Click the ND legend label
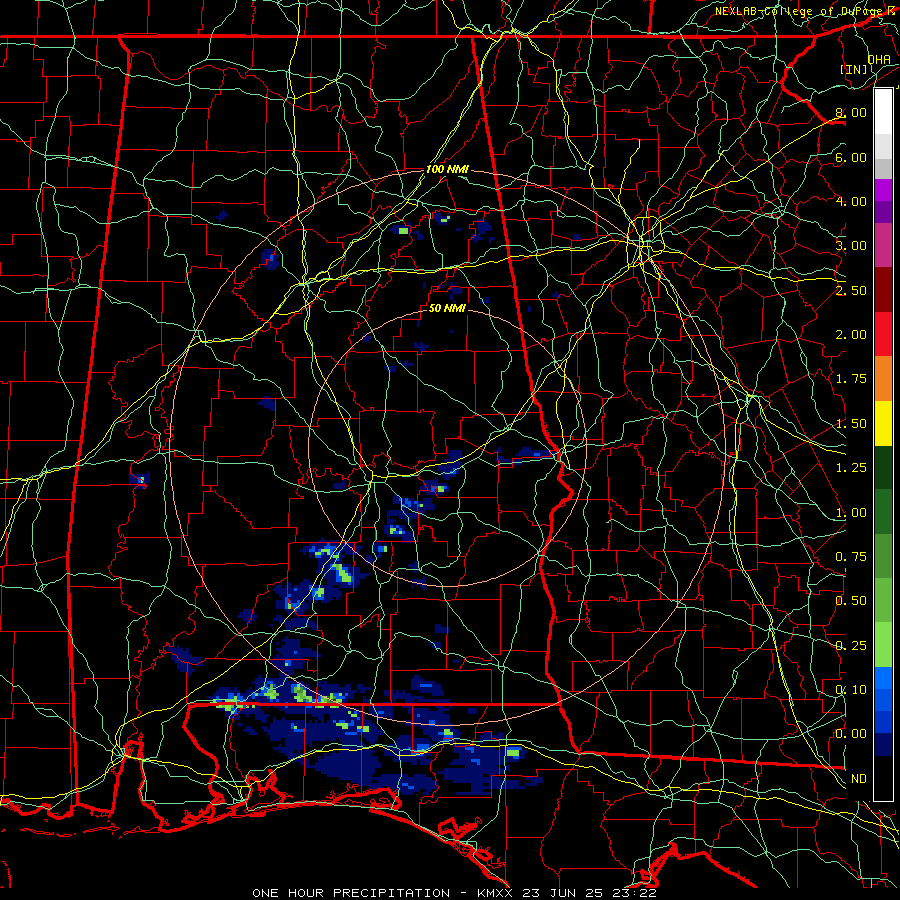Screen dimensions: 900x900 859,779
